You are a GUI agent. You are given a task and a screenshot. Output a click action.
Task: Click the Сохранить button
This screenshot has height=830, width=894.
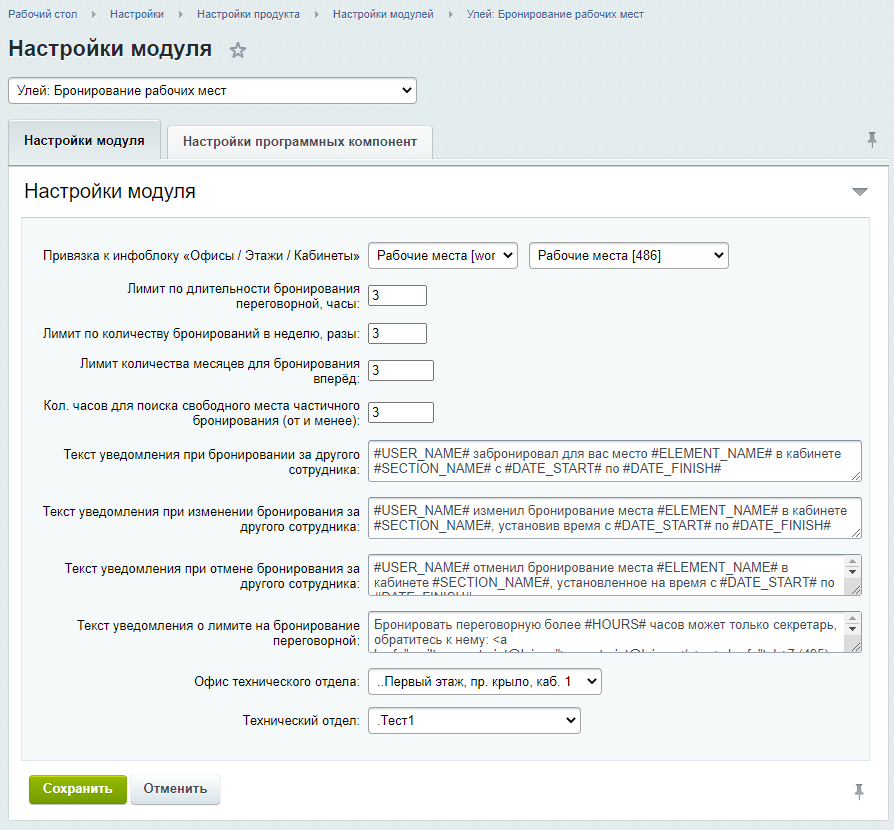(x=78, y=789)
